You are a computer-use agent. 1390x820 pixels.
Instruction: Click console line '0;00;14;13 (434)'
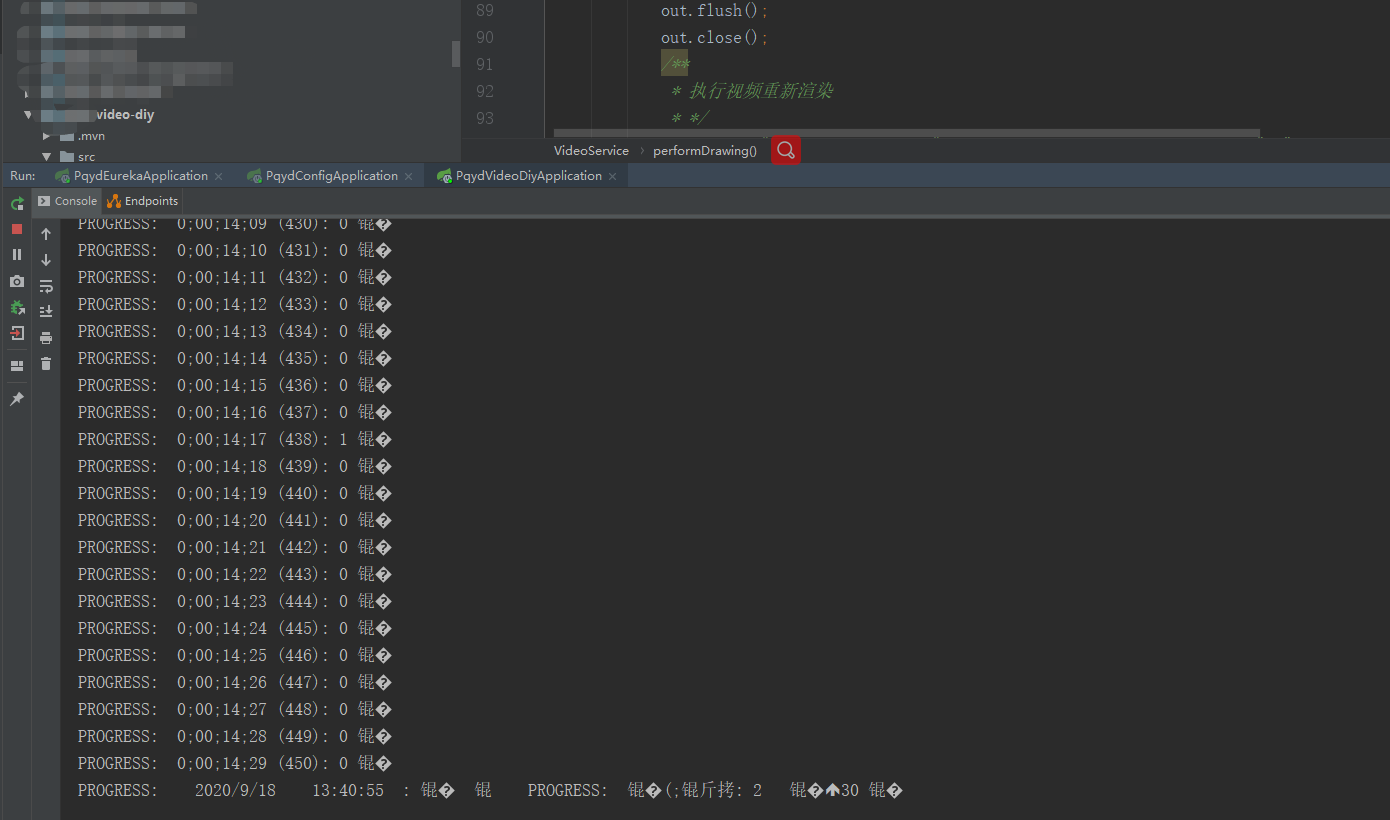tap(235, 331)
